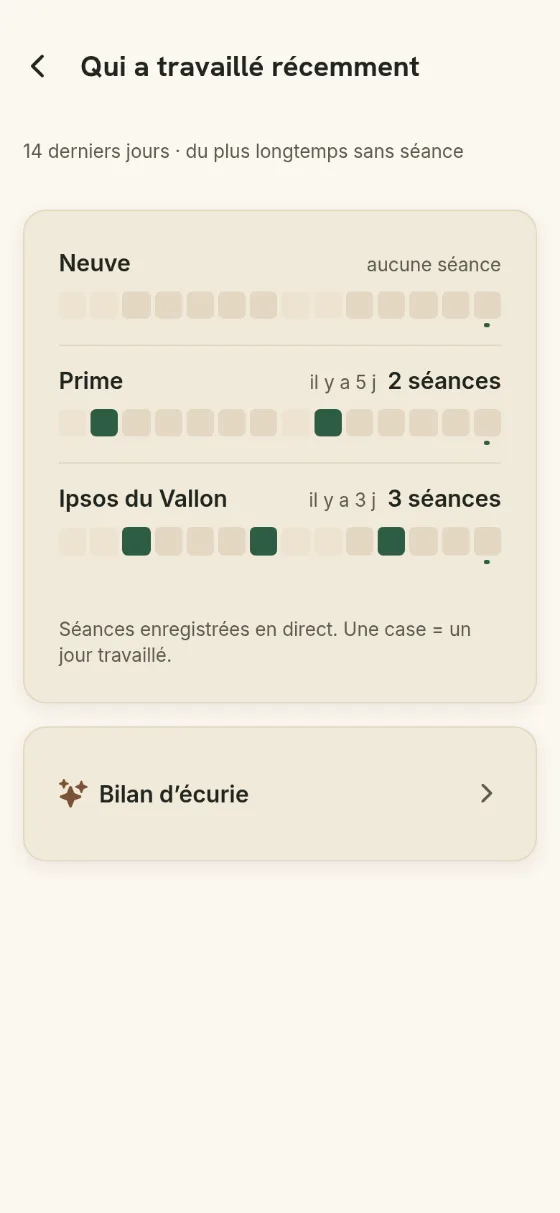Viewport: 560px width, 1213px height.
Task: Select first green worked-day square in Prime row
Action: point(104,423)
